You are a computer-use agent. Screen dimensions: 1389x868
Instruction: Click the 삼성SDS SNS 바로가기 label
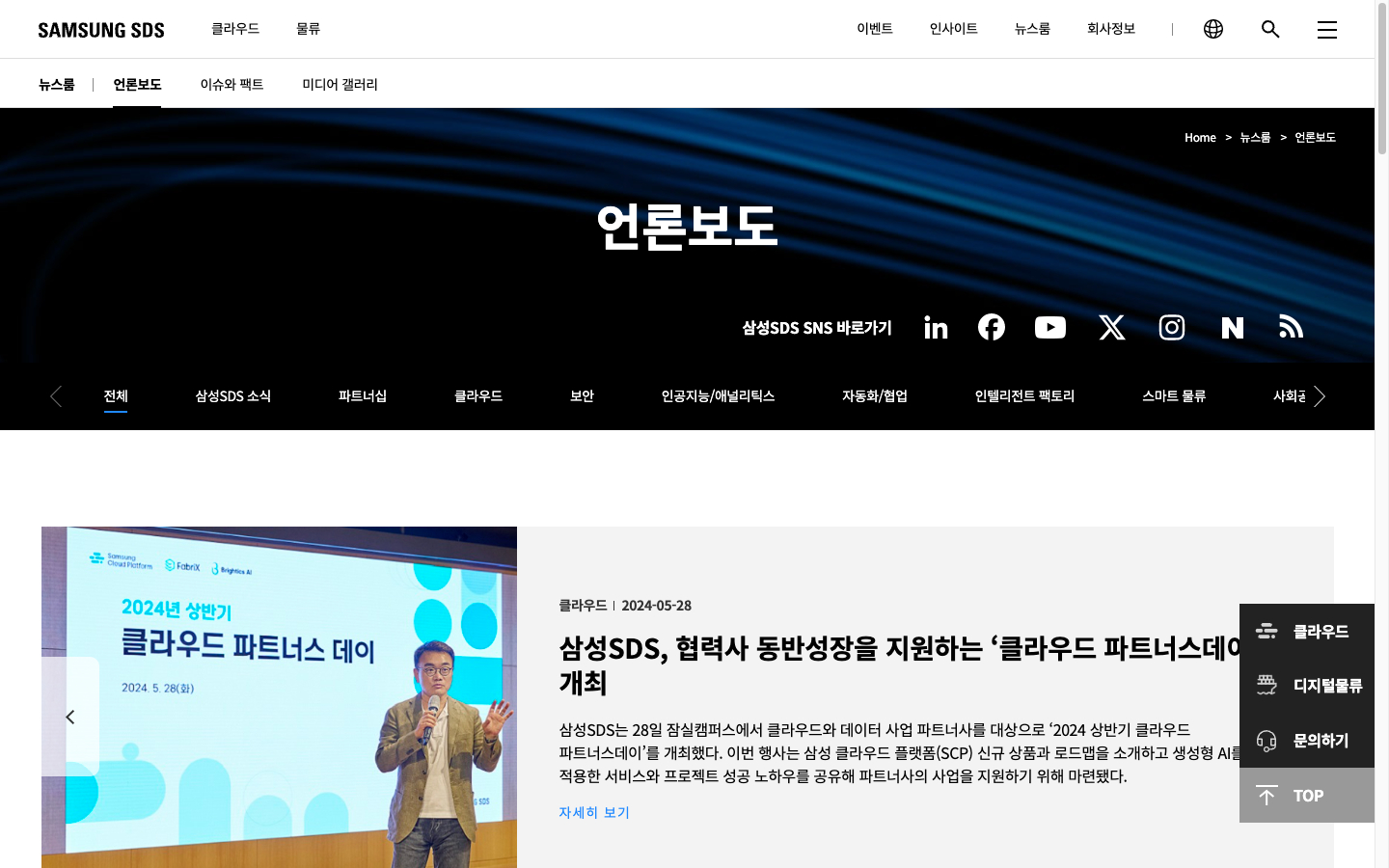click(817, 328)
